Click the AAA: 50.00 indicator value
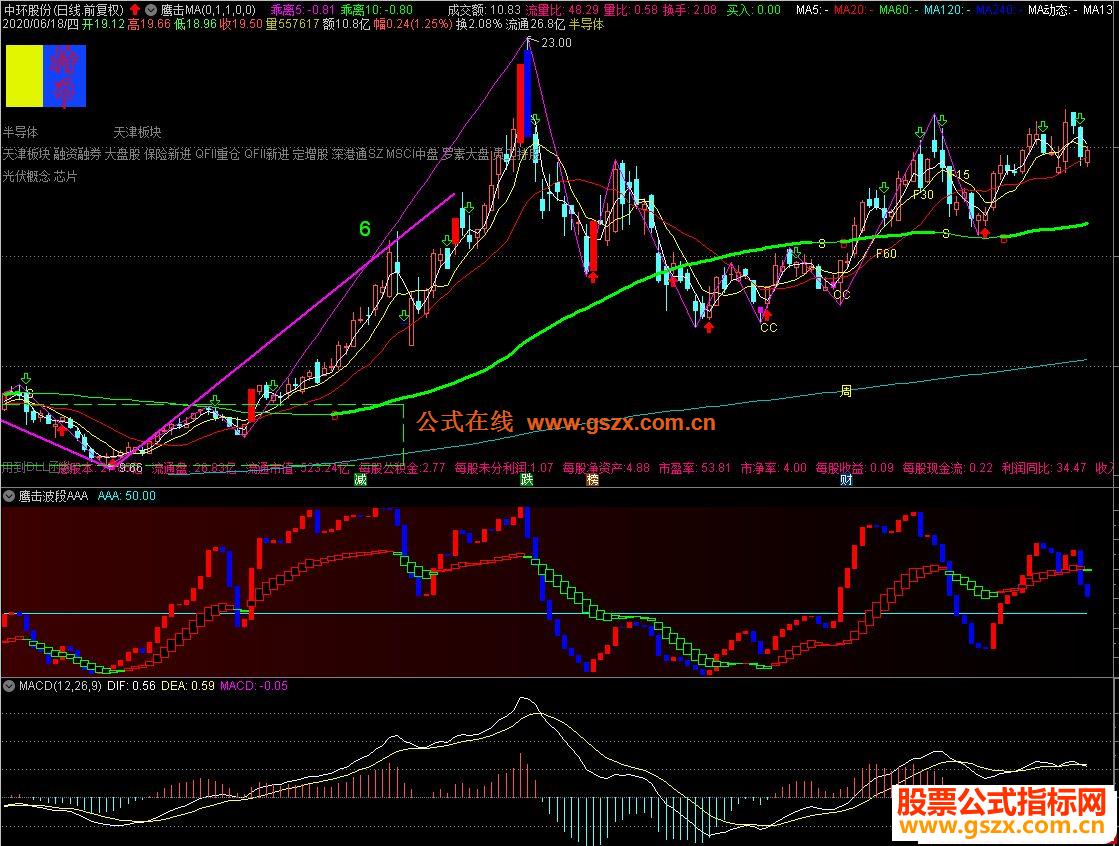This screenshot has width=1119, height=846. coord(126,495)
